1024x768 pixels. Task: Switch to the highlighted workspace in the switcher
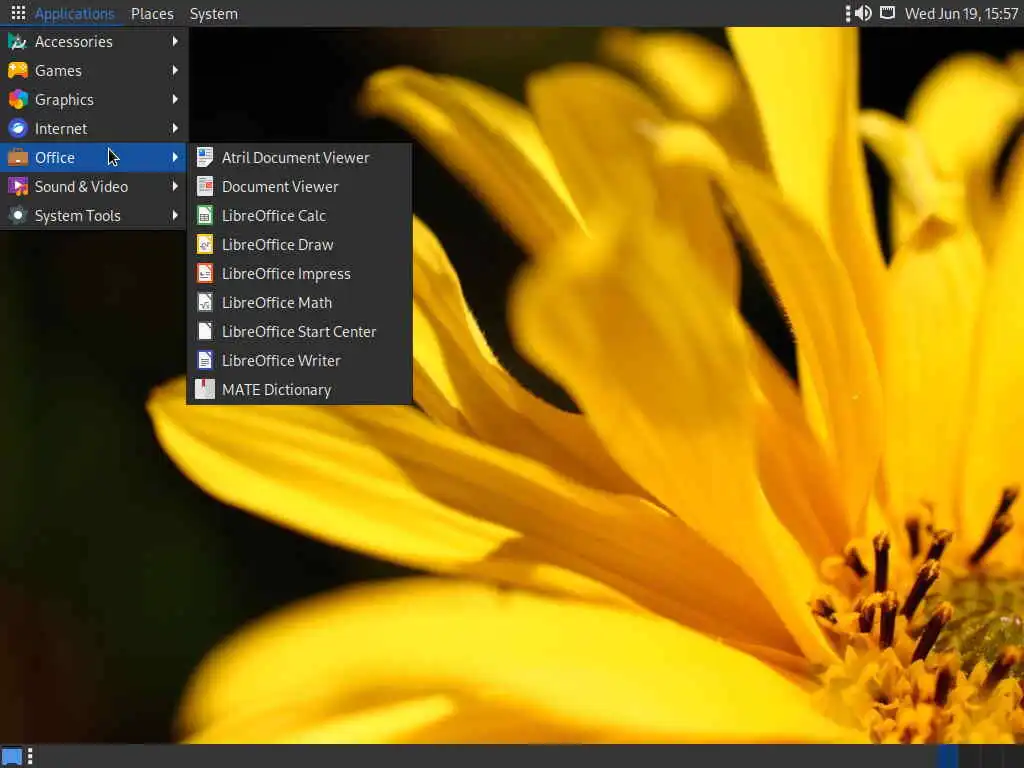coord(949,756)
